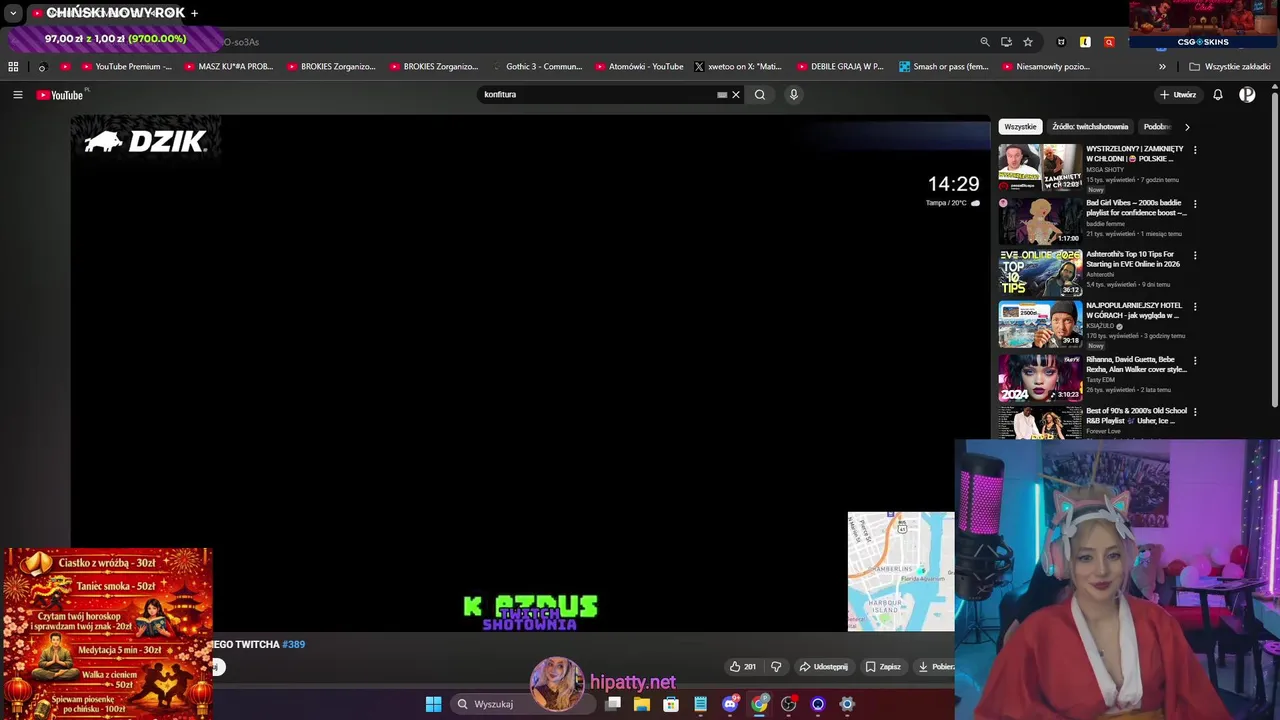Open MASZ KU*#A PROB... bookmark
This screenshot has width=1280, height=720.
click(x=228, y=67)
